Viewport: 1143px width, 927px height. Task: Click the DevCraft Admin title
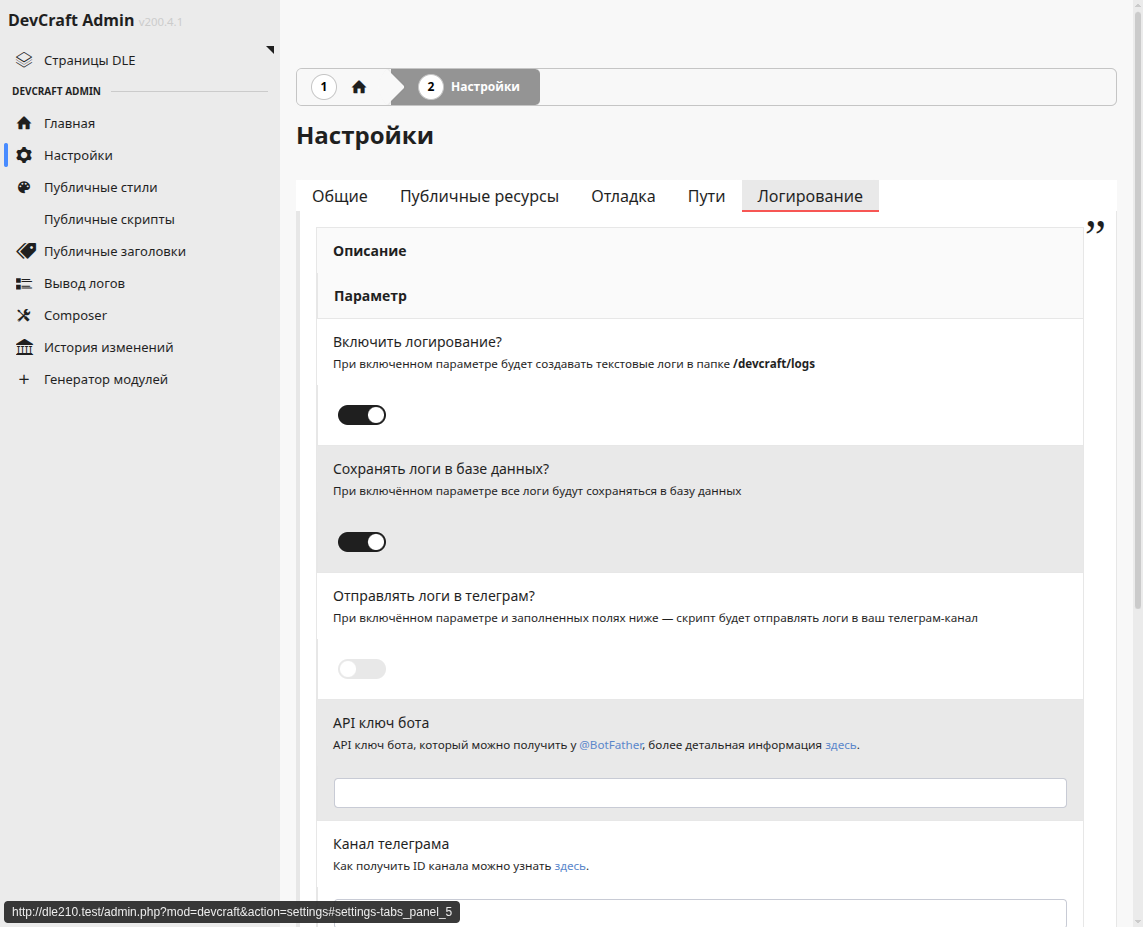[71, 20]
